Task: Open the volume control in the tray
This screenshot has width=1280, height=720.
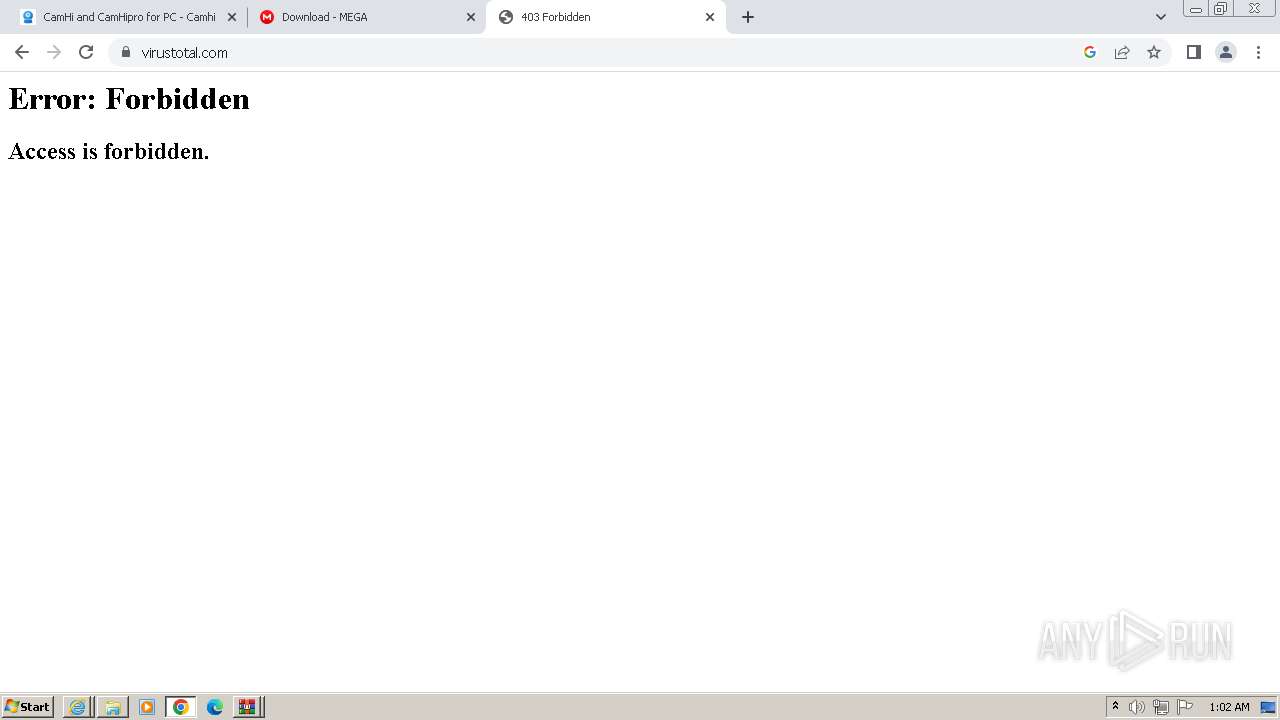Action: (1137, 707)
